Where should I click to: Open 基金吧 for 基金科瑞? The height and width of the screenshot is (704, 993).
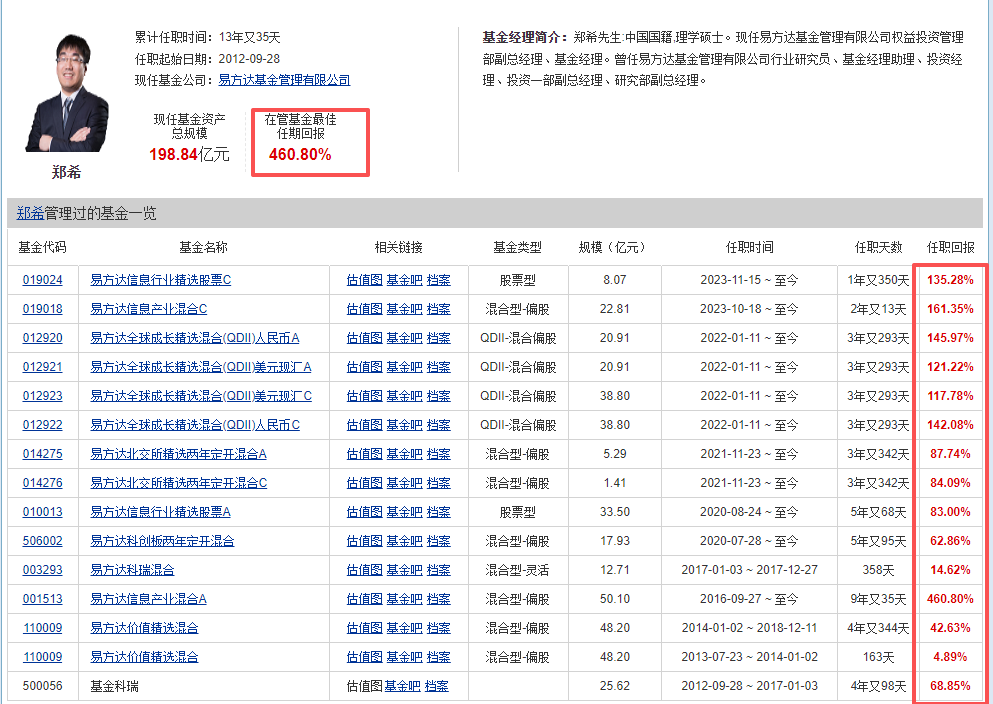402,686
